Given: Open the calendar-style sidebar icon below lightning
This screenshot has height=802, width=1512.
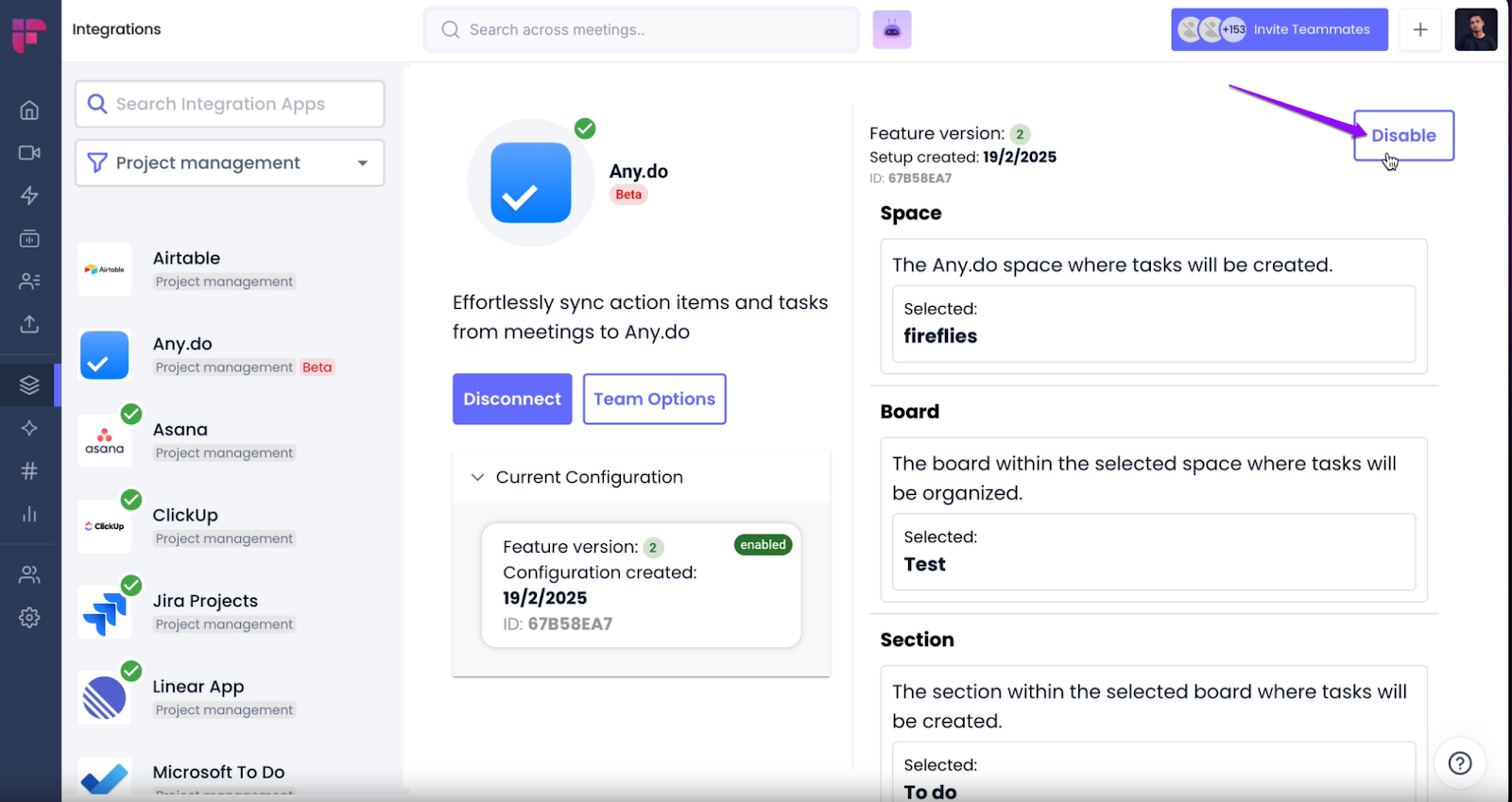Looking at the screenshot, I should (29, 238).
